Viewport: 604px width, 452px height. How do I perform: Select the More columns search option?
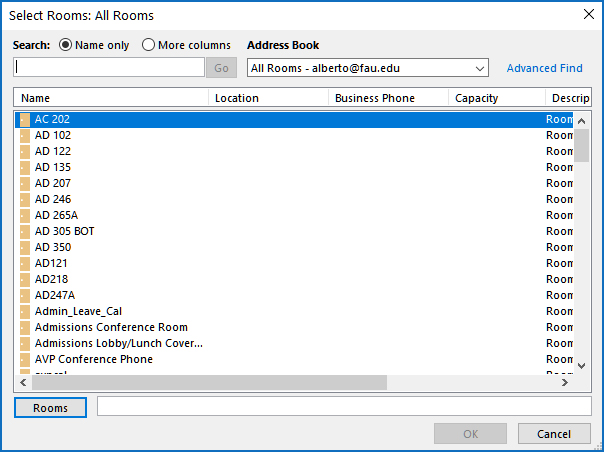[x=149, y=45]
